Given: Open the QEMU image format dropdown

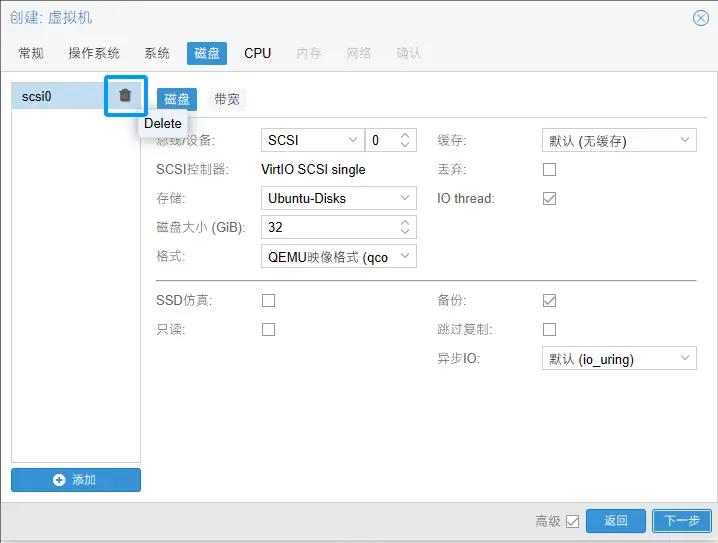Looking at the screenshot, I should pyautogui.click(x=405, y=256).
